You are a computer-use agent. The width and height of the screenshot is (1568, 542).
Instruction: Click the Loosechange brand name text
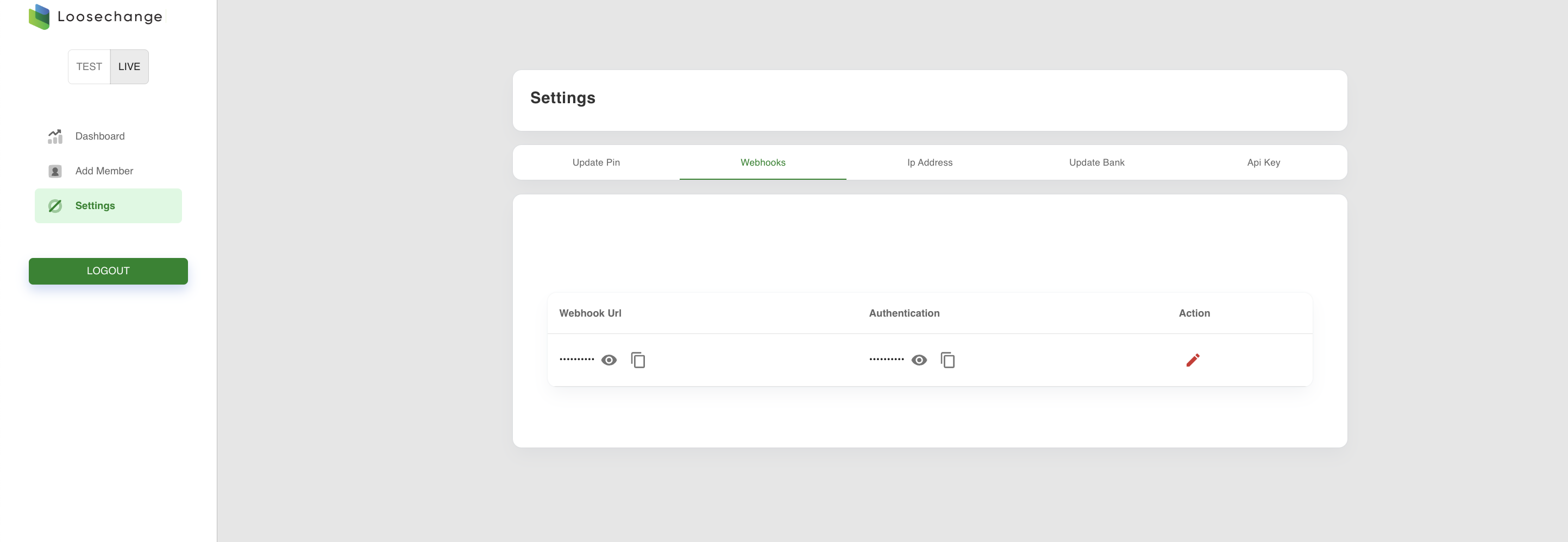110,17
